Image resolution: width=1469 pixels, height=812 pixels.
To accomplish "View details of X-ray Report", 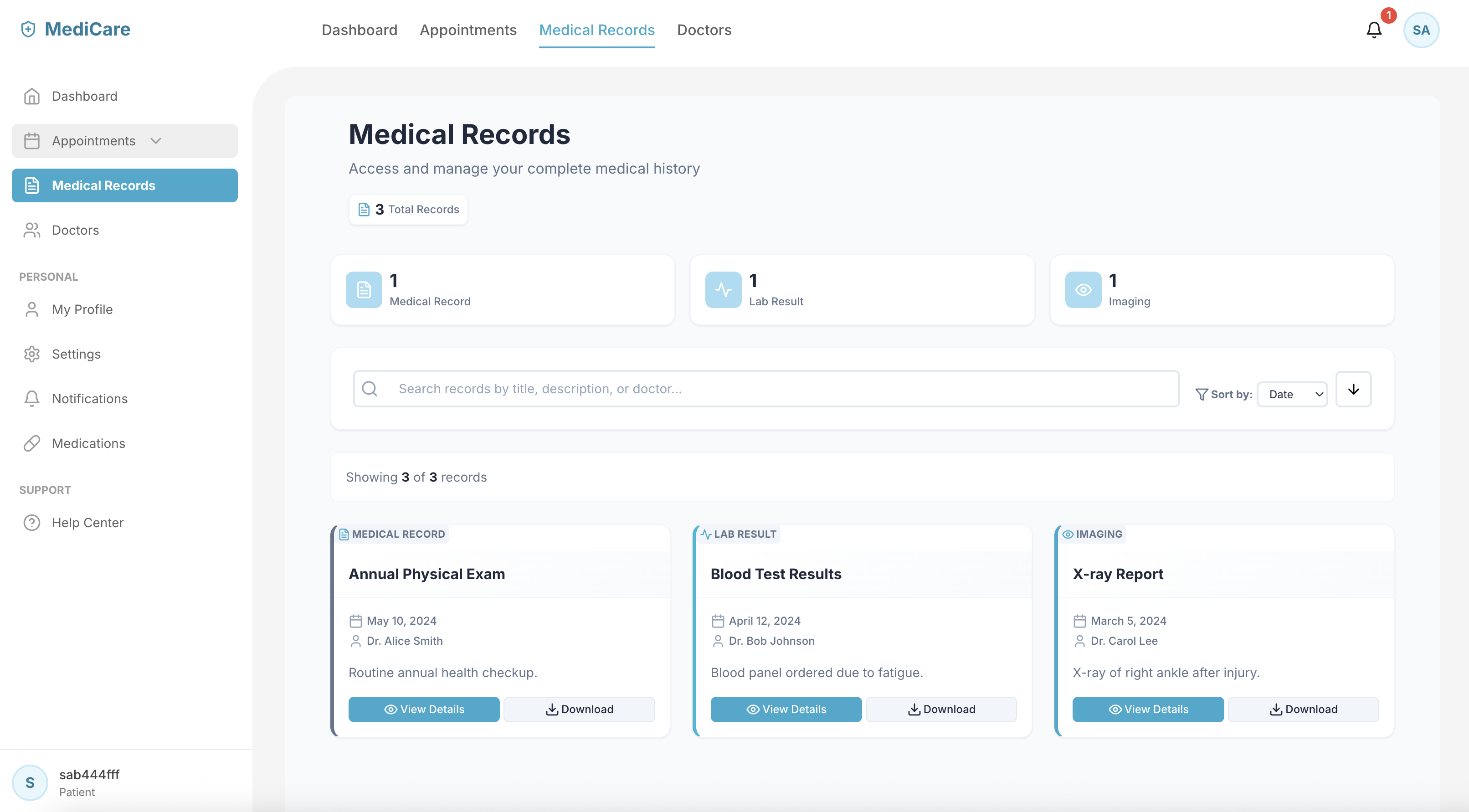I will pos(1147,709).
